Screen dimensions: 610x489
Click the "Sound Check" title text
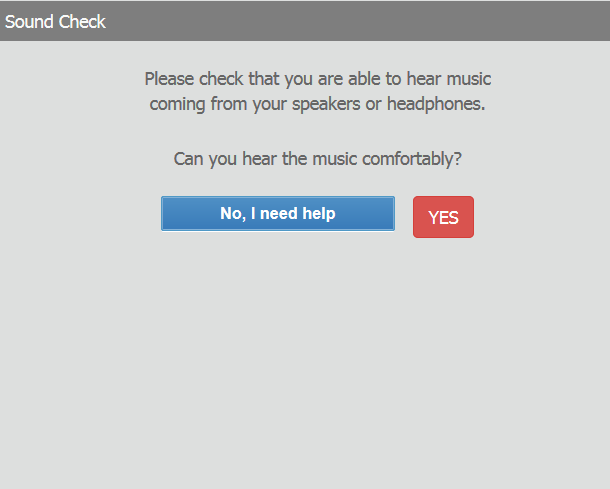click(55, 21)
